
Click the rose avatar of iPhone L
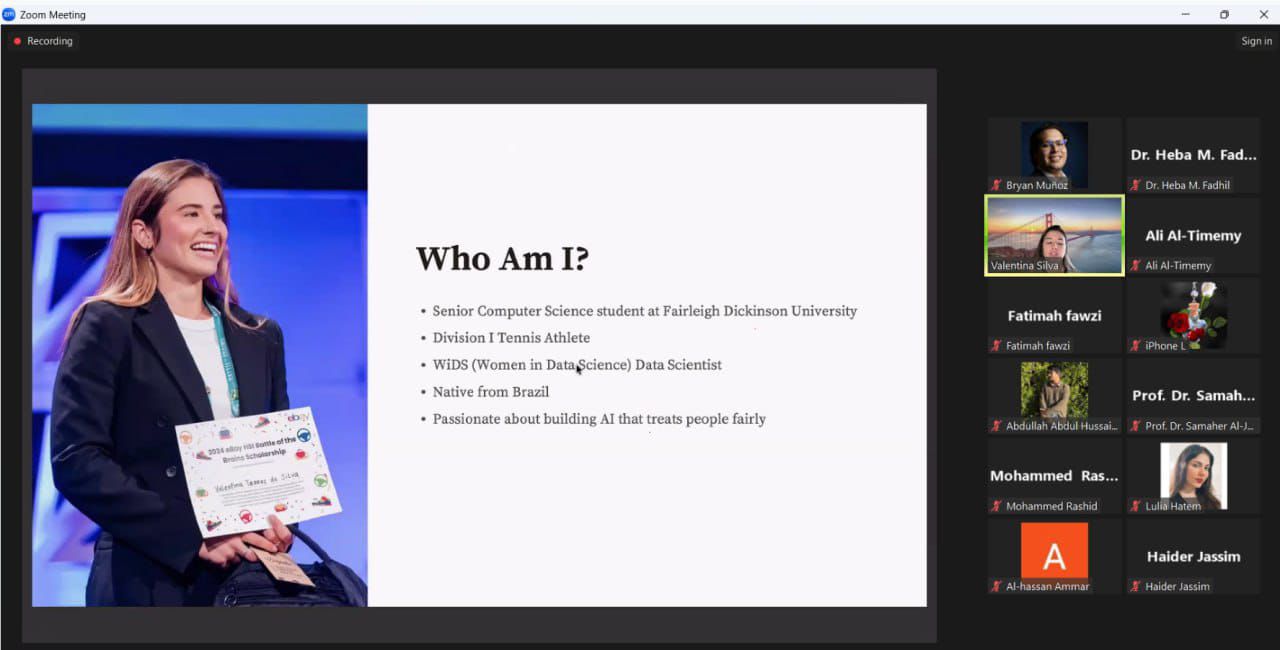point(1193,312)
